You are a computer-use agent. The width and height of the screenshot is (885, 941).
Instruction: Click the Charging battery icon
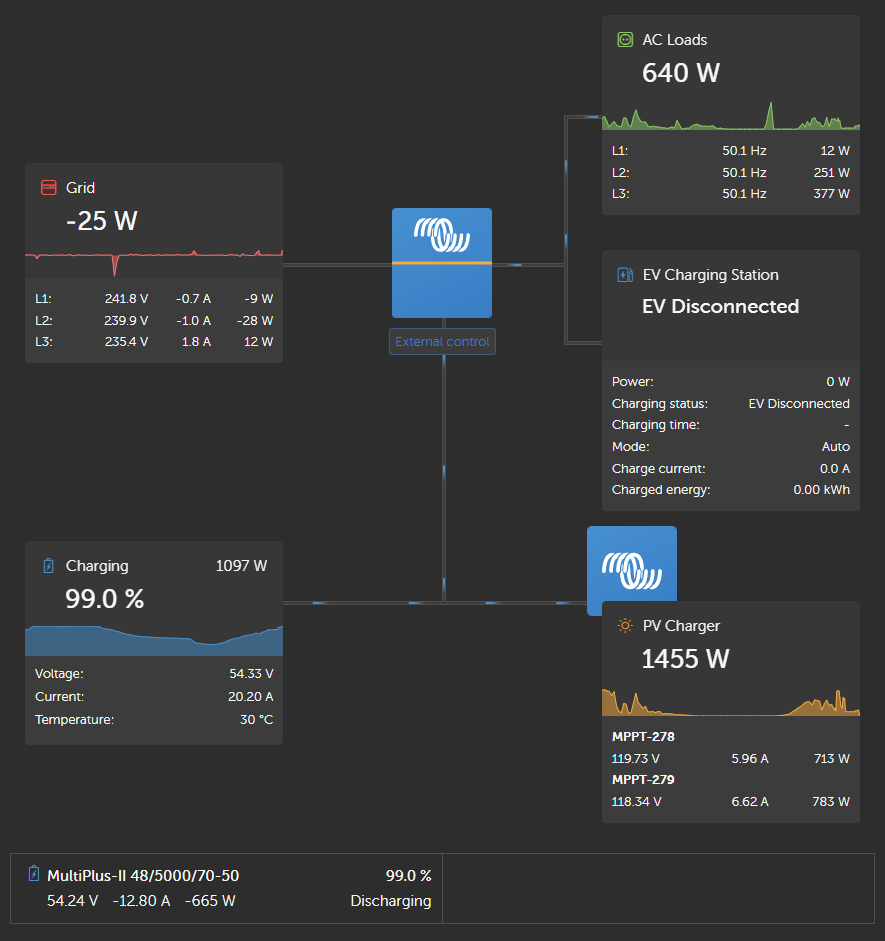[48, 565]
